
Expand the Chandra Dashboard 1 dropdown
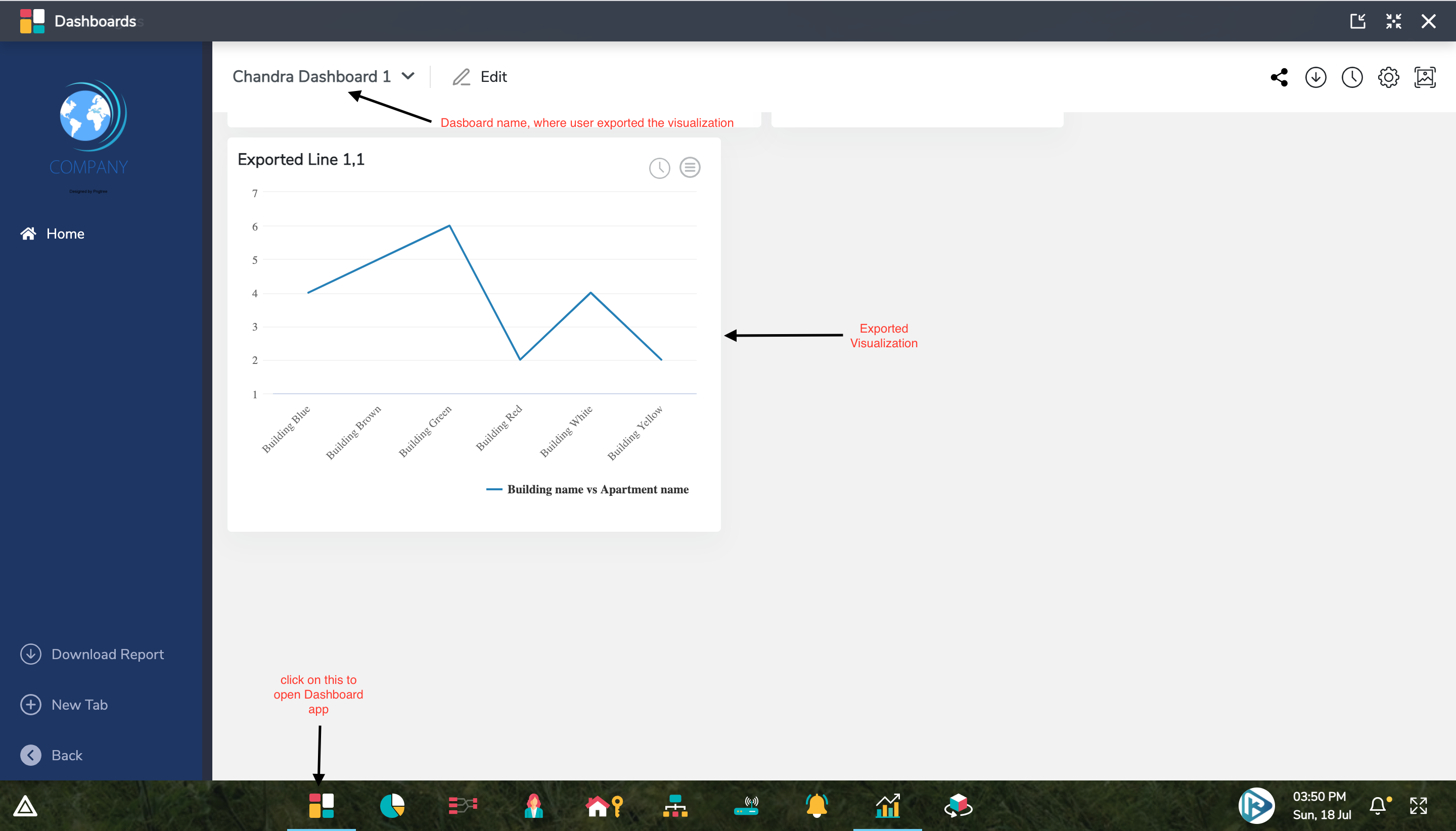409,76
